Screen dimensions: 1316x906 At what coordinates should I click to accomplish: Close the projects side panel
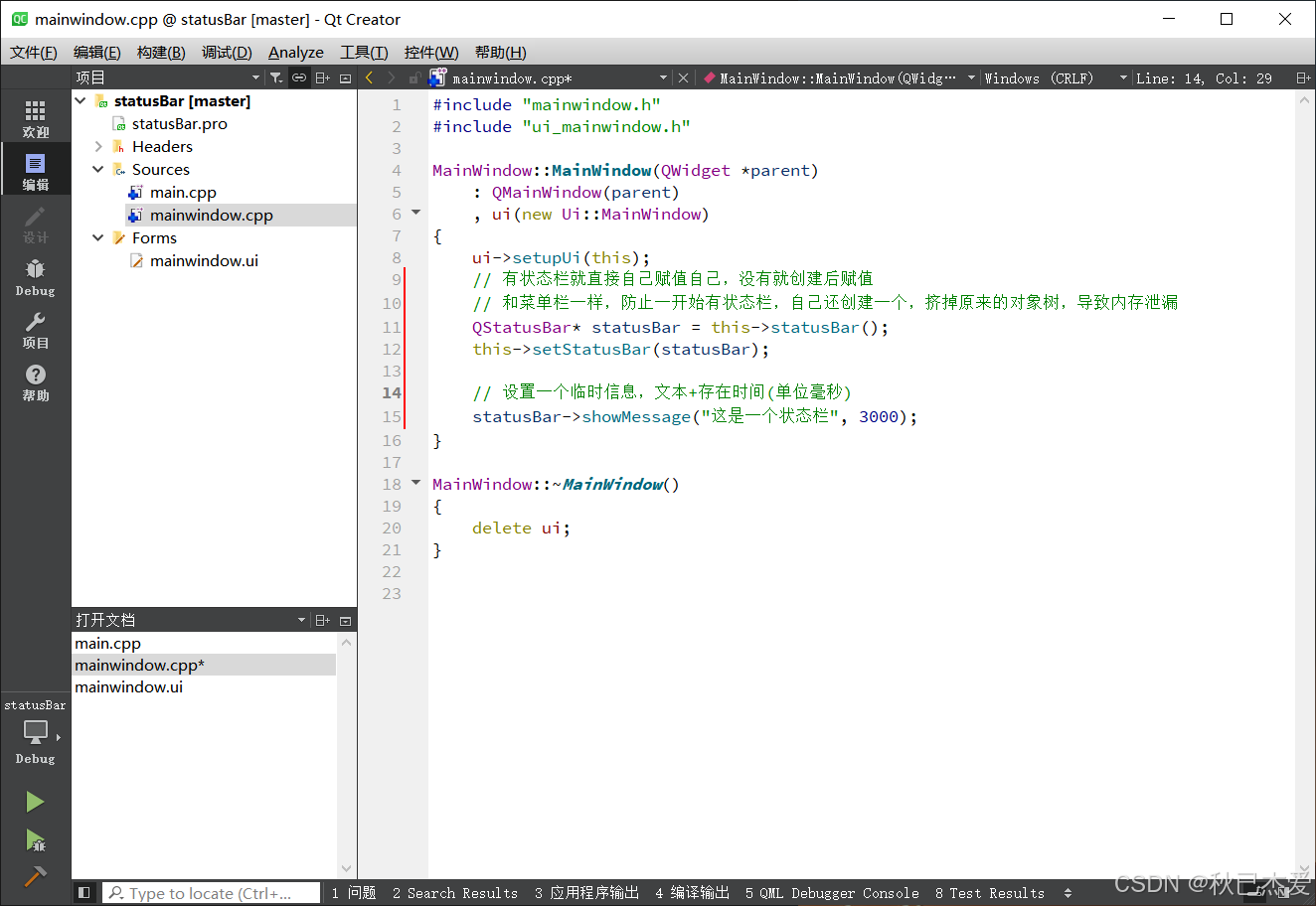(x=345, y=77)
